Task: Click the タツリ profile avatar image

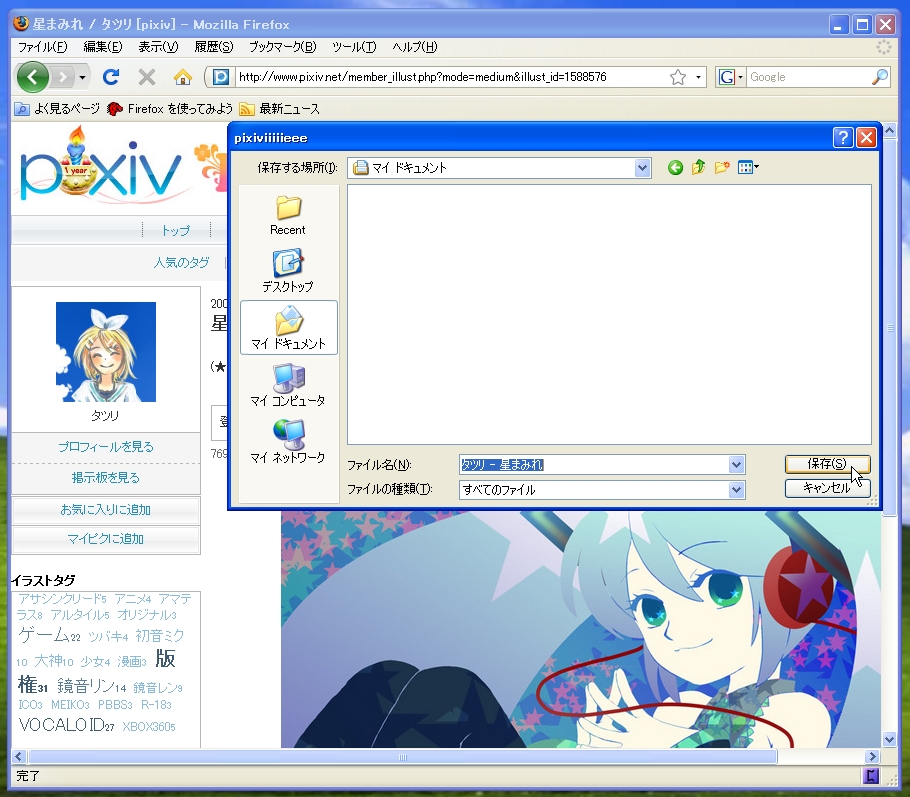Action: [106, 352]
